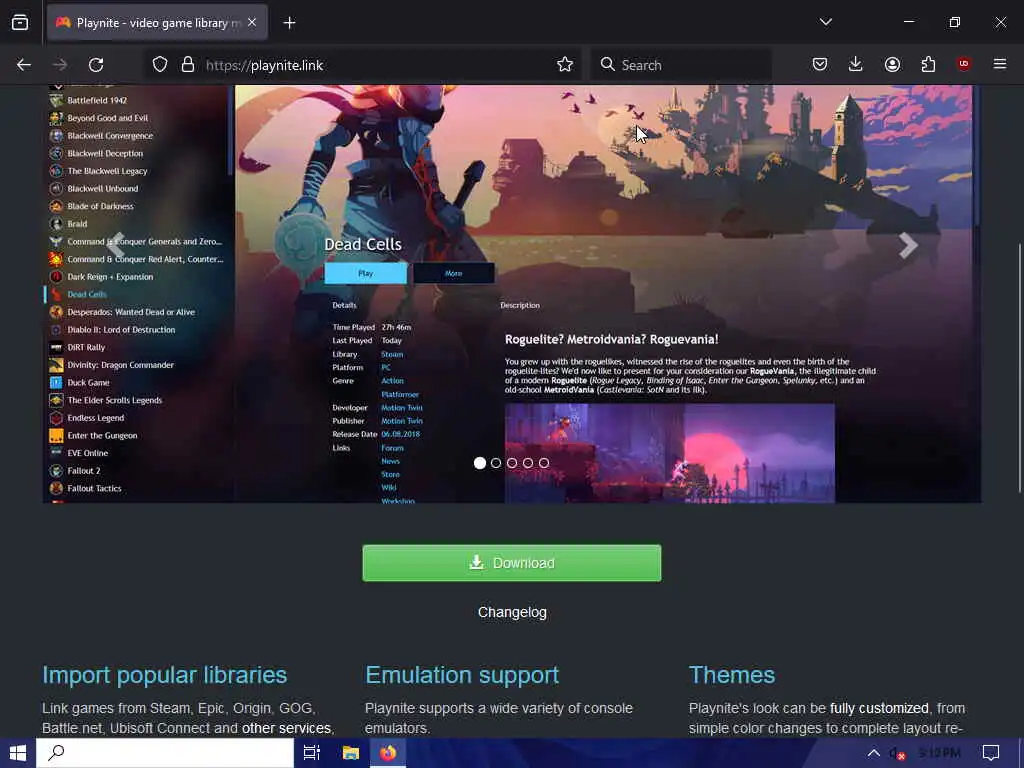Open File Explorer from the taskbar
Screen dimensions: 1024x768
point(351,753)
